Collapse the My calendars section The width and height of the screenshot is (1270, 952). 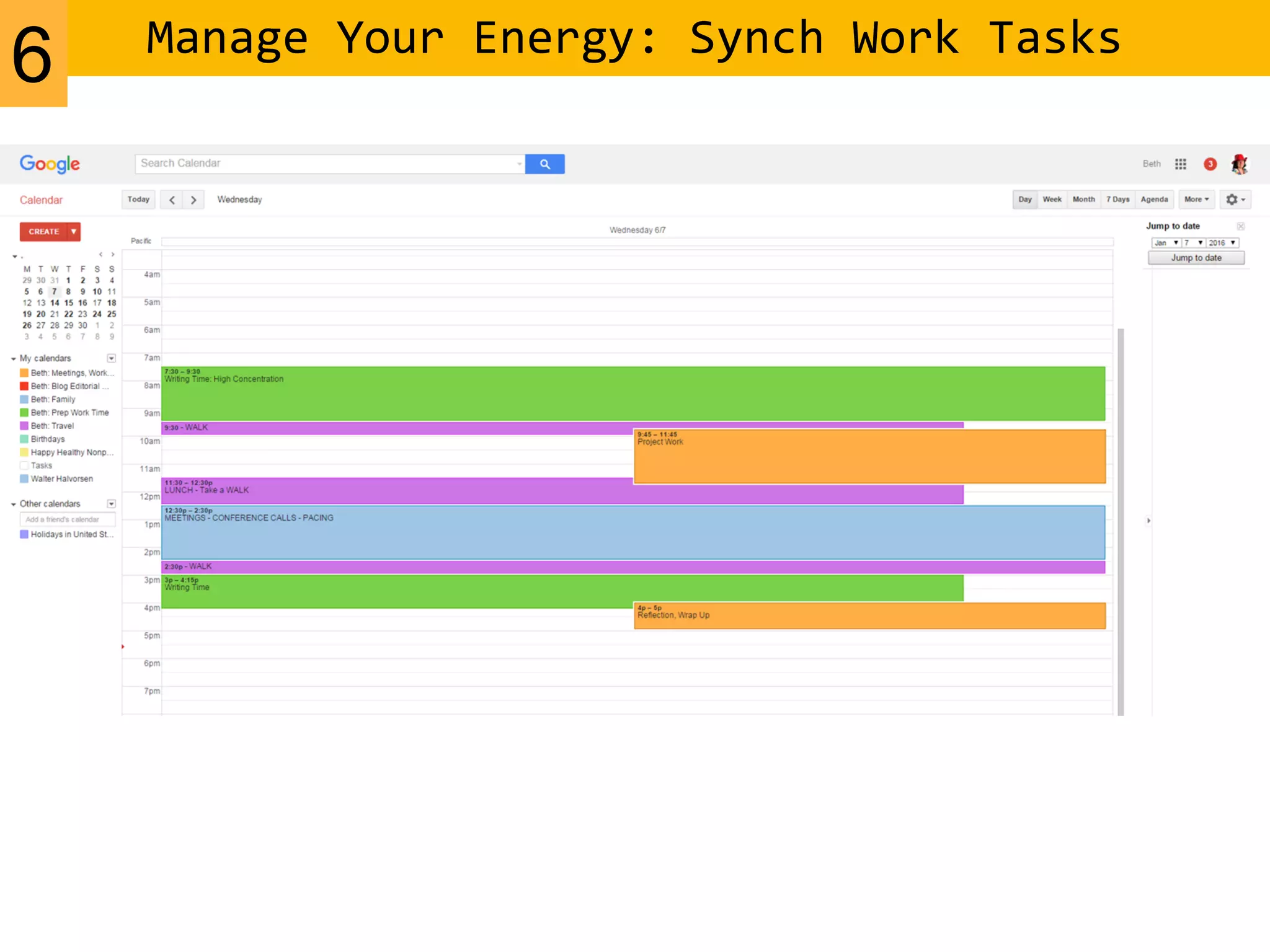pos(14,359)
